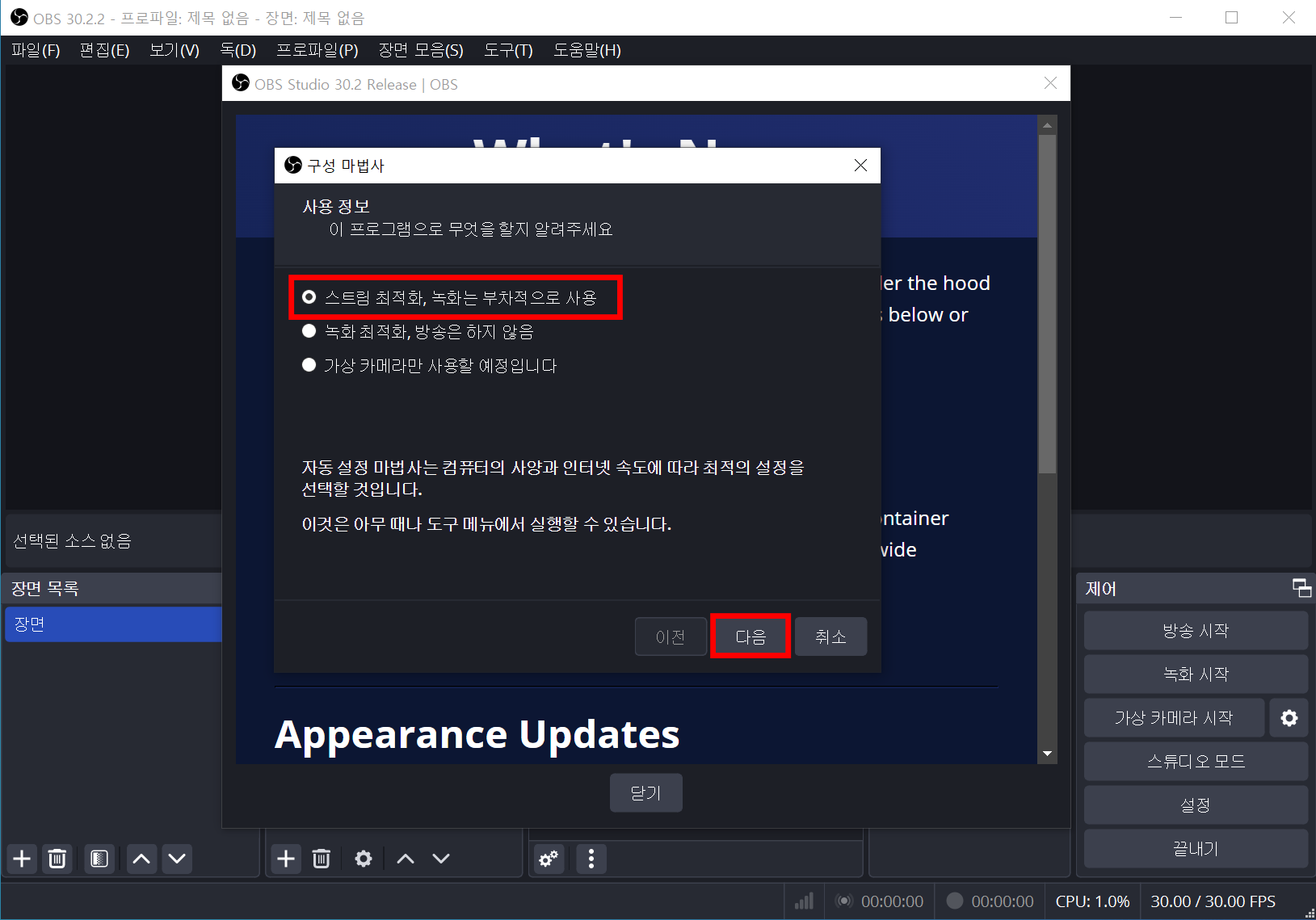Click 끝내기 button
Image resolution: width=1316 pixels, height=920 pixels.
point(1196,849)
